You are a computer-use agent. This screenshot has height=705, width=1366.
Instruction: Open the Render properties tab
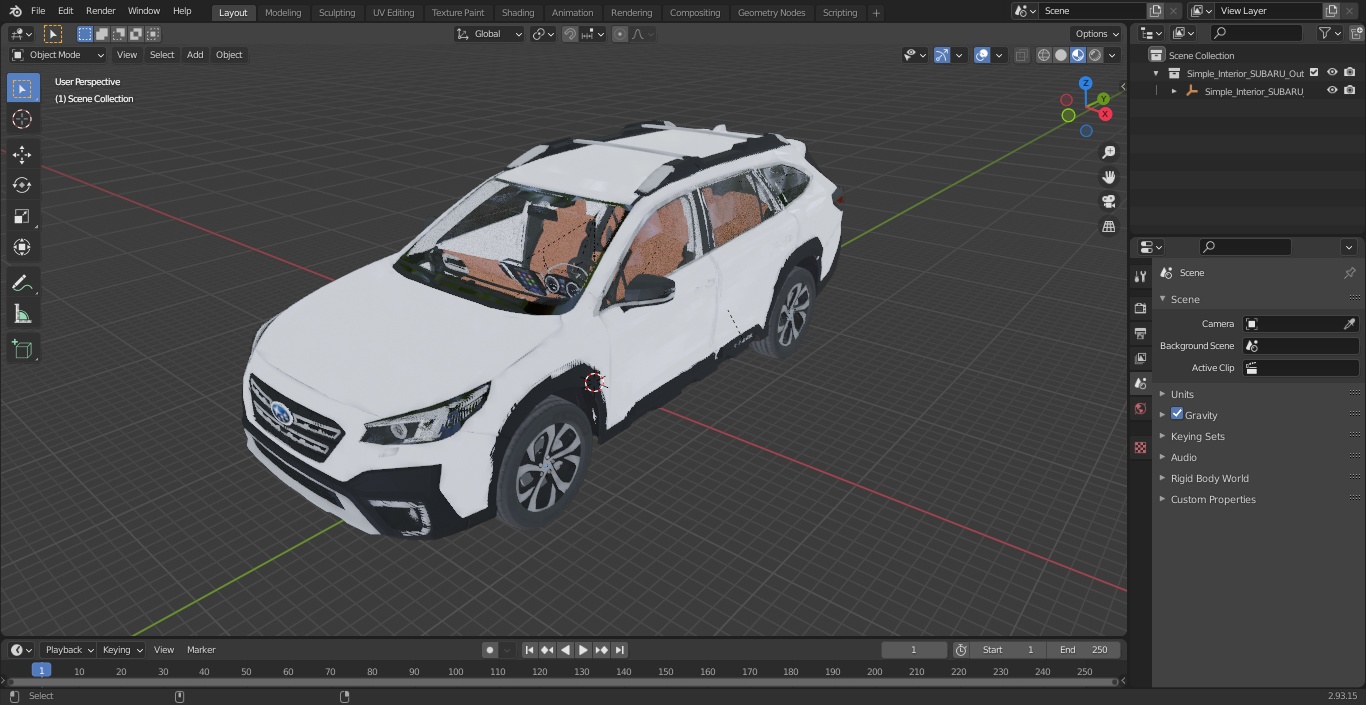tap(1140, 308)
